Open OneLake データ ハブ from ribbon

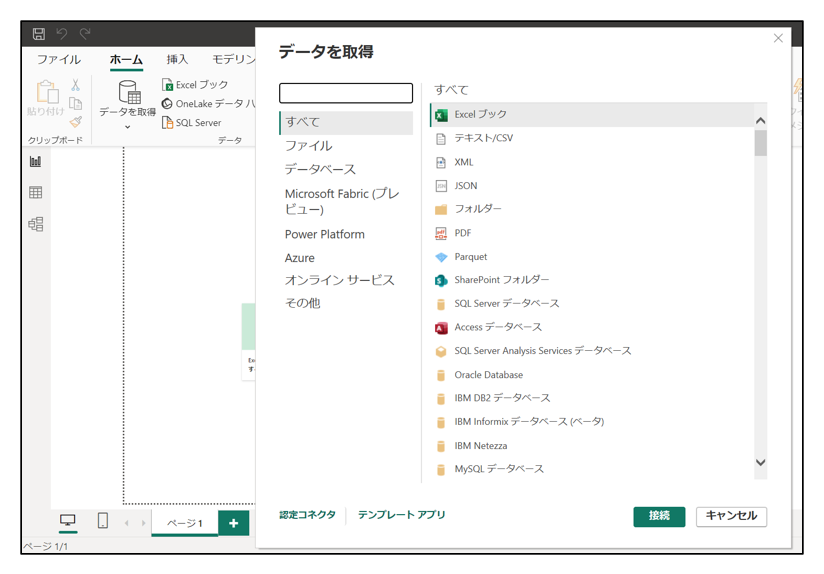(208, 104)
